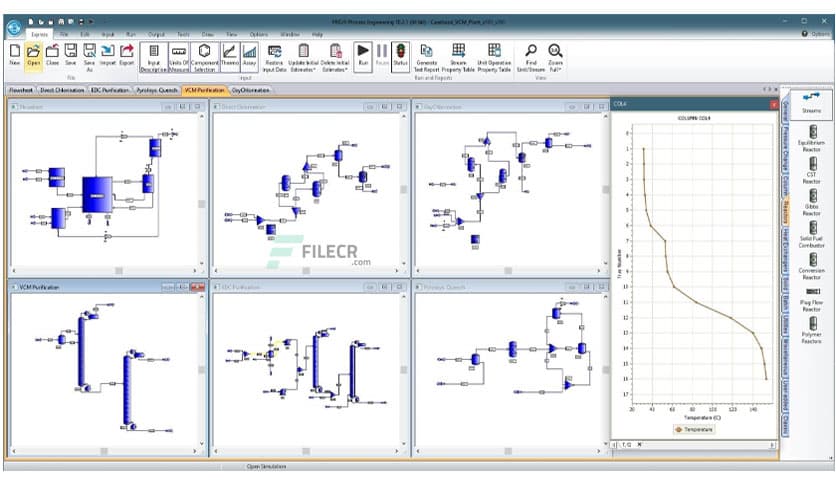The height and width of the screenshot is (484, 836).
Task: Open the Zoom Full dropdown
Action: (x=555, y=58)
